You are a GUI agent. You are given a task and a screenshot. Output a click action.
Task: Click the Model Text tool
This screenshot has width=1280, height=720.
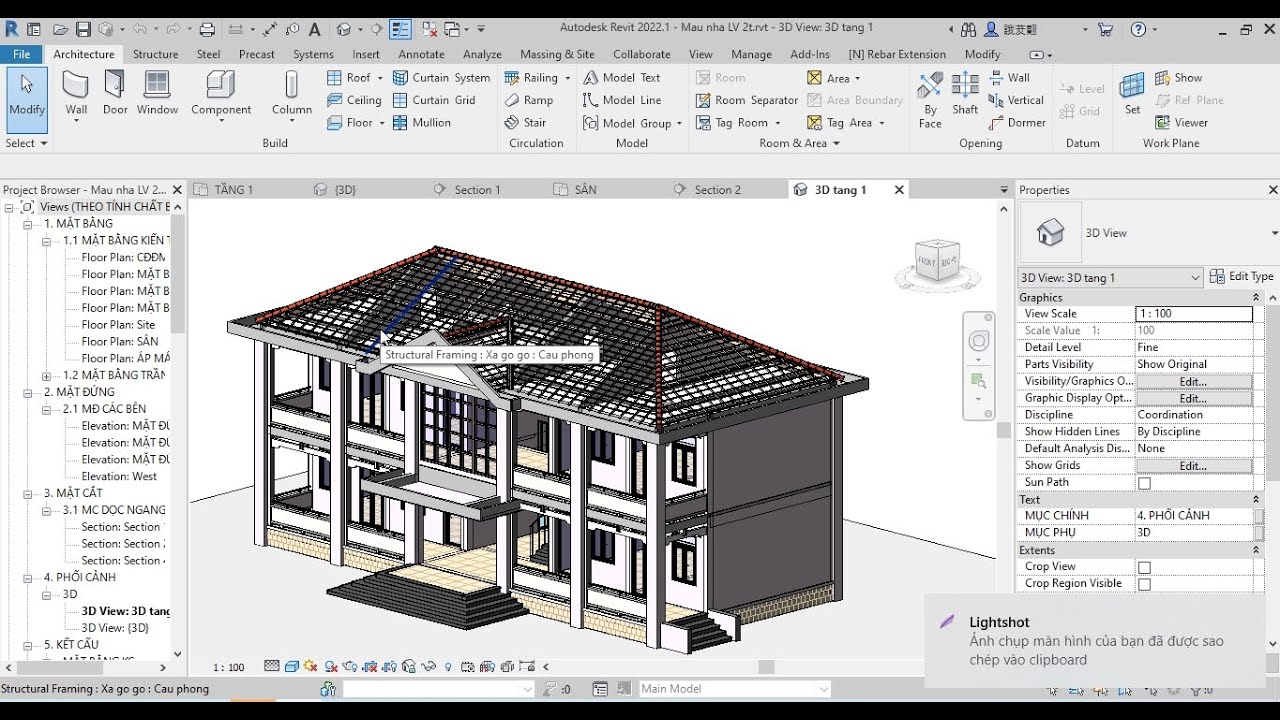621,77
